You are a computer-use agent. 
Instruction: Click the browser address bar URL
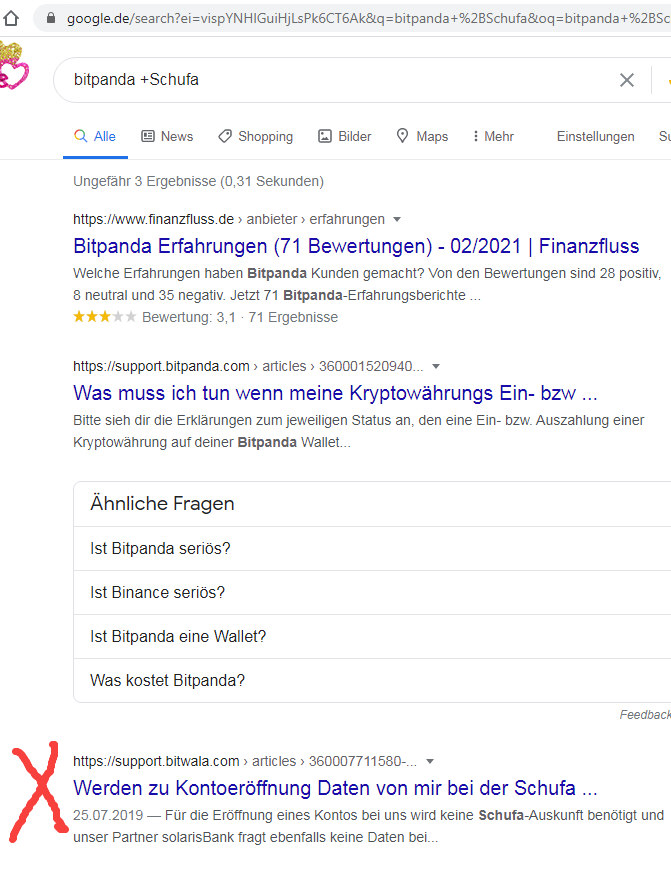click(x=369, y=18)
